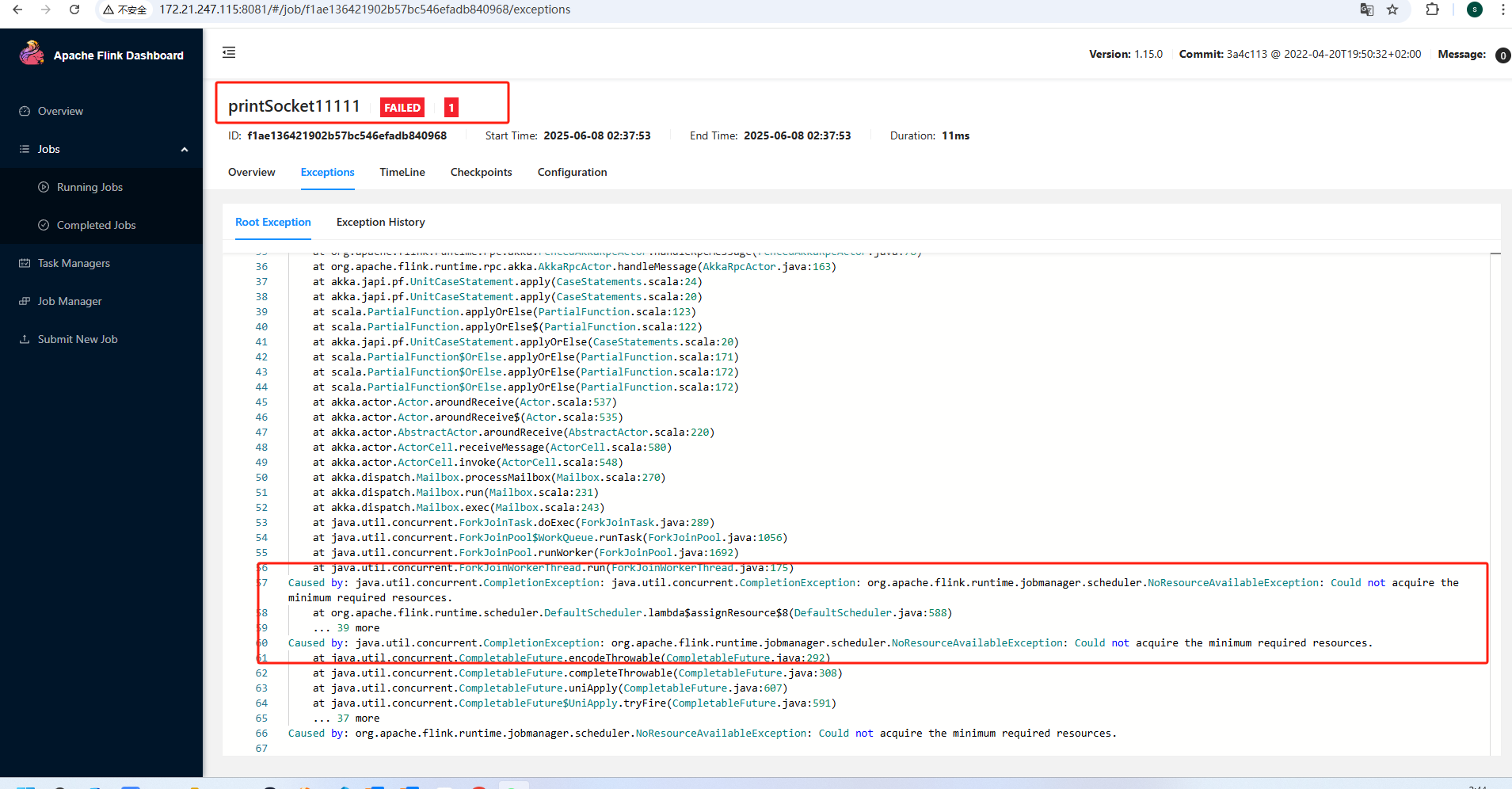Screen dimensions: 1512x789
Task: Open Running Jobs in sidebar
Action: [x=90, y=187]
